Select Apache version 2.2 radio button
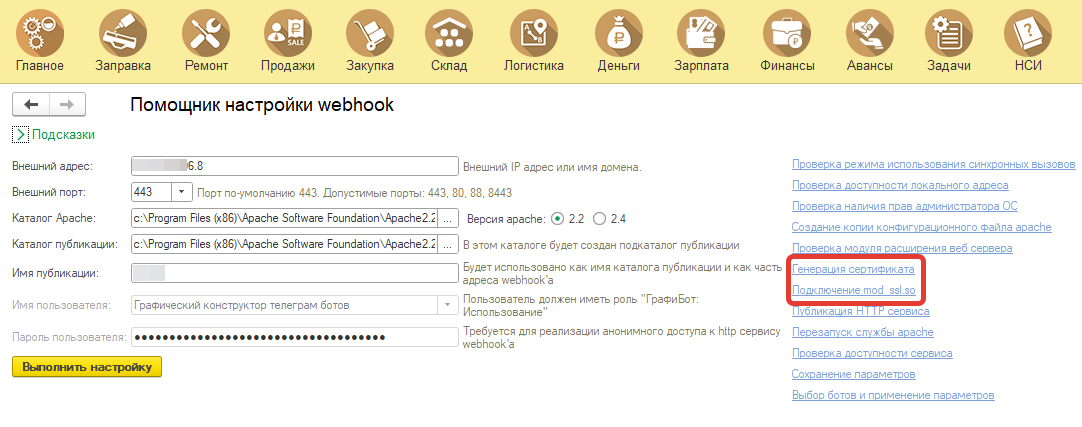1082x427 pixels. click(x=559, y=218)
